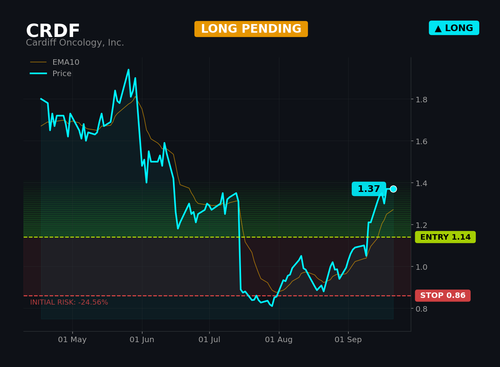Click the 01 Jul axis label
This screenshot has height=367, width=500.
click(209, 340)
